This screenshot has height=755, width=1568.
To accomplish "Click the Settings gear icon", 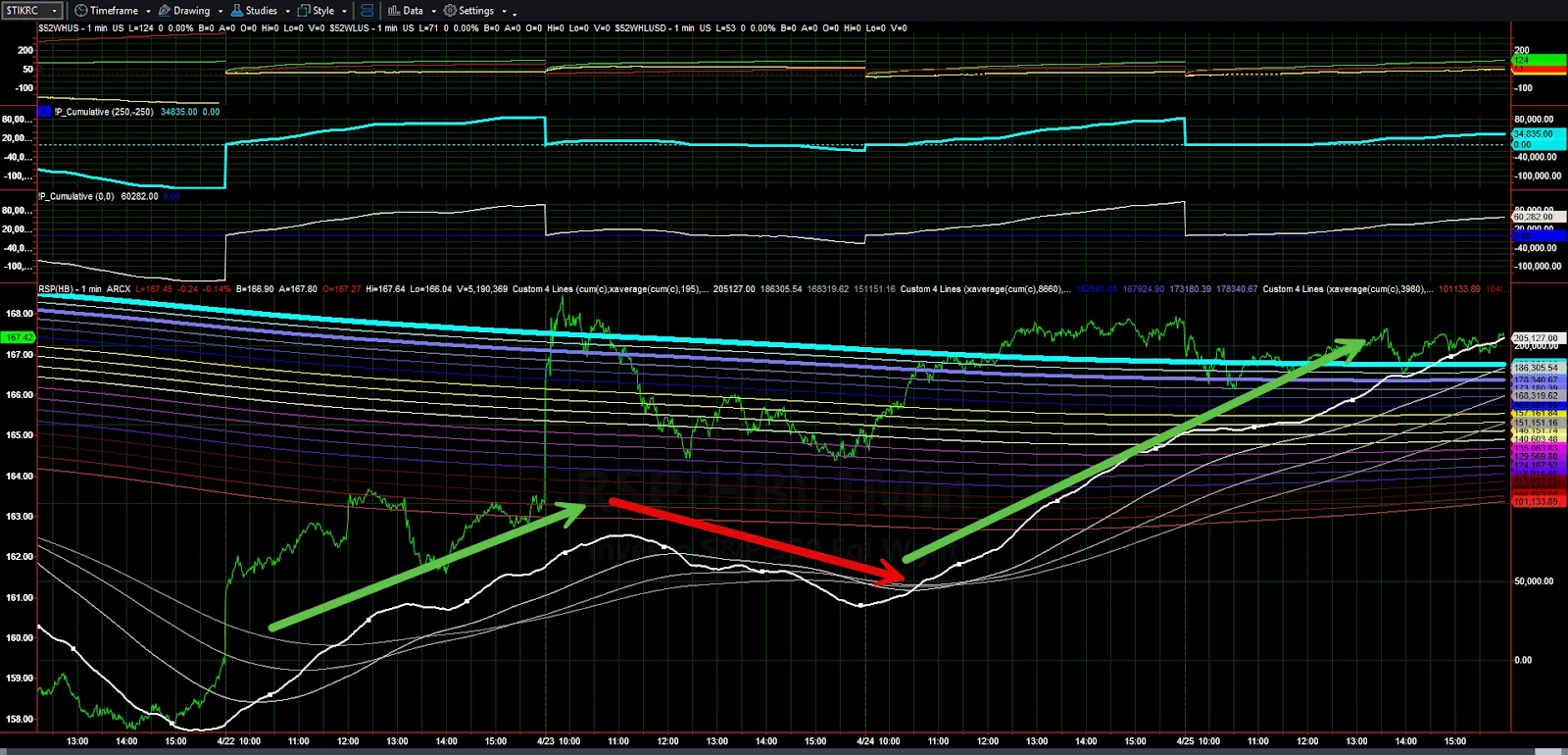I will click(450, 11).
